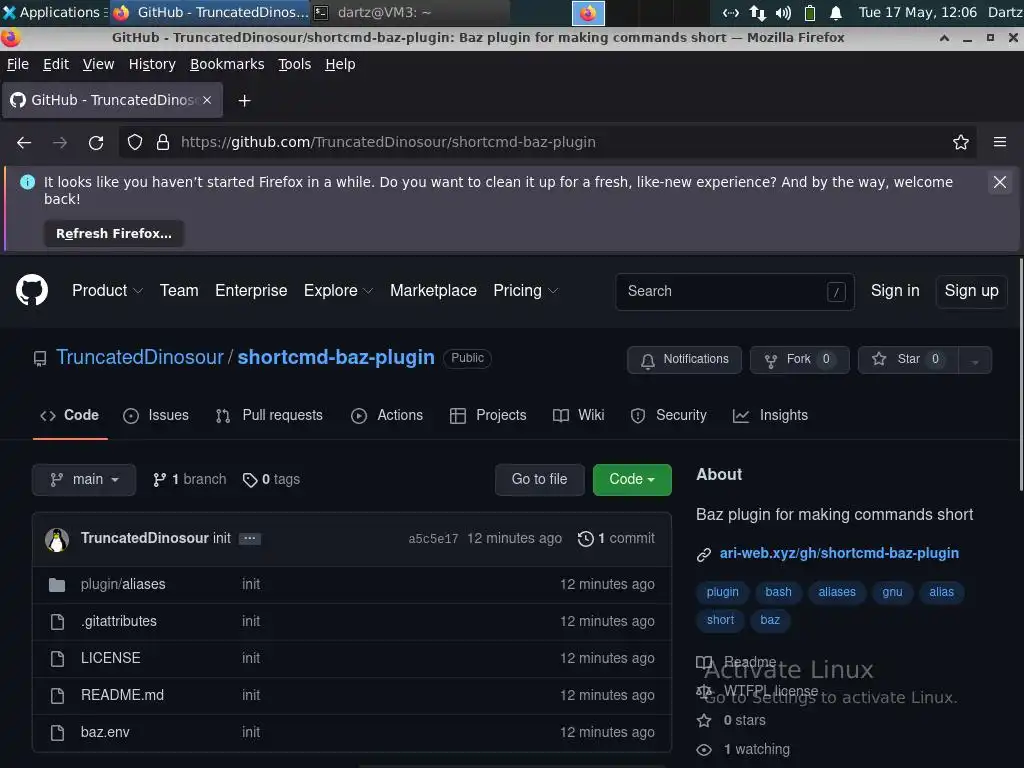Open the Firefox hamburger menu
1024x768 pixels.
tap(1000, 142)
